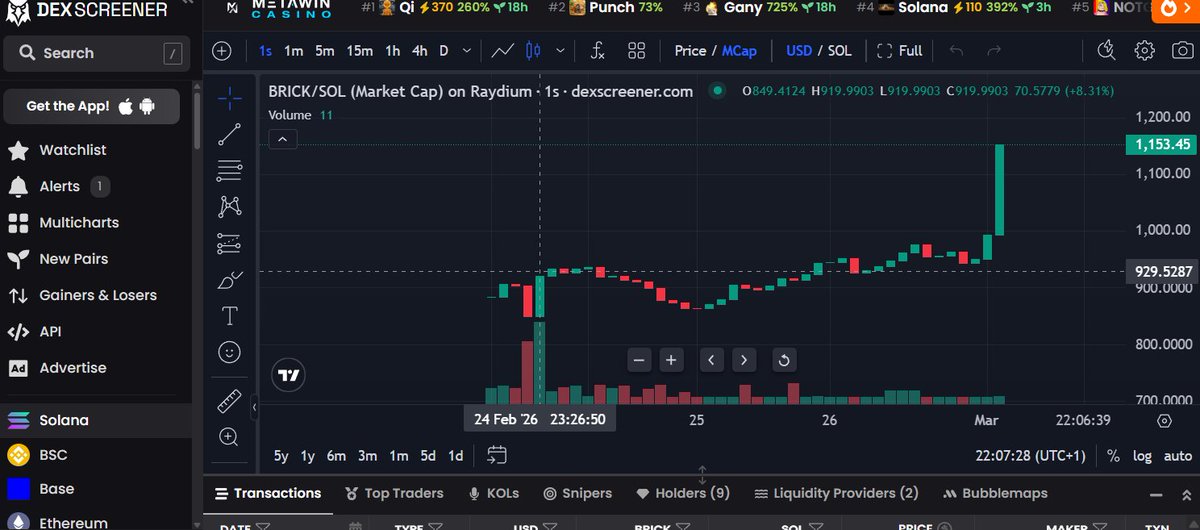Activate the chart zoom-in magnifier tool
Screen dimensions: 1200x530
click(230, 436)
